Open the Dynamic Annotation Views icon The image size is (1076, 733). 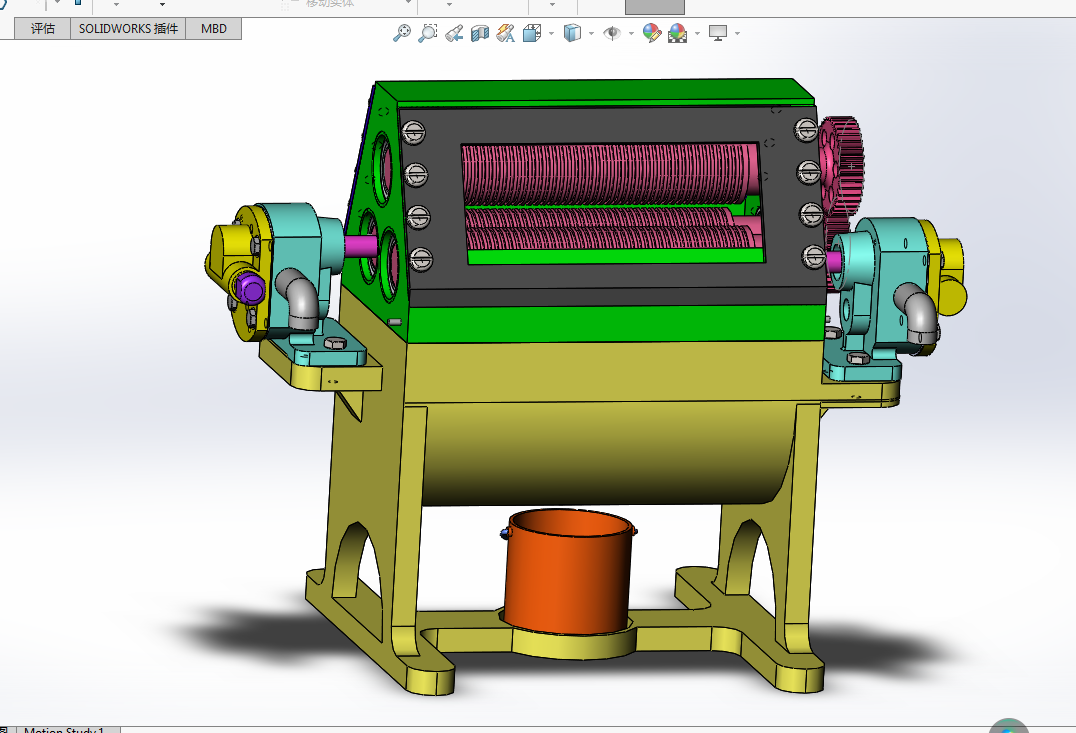(x=506, y=33)
